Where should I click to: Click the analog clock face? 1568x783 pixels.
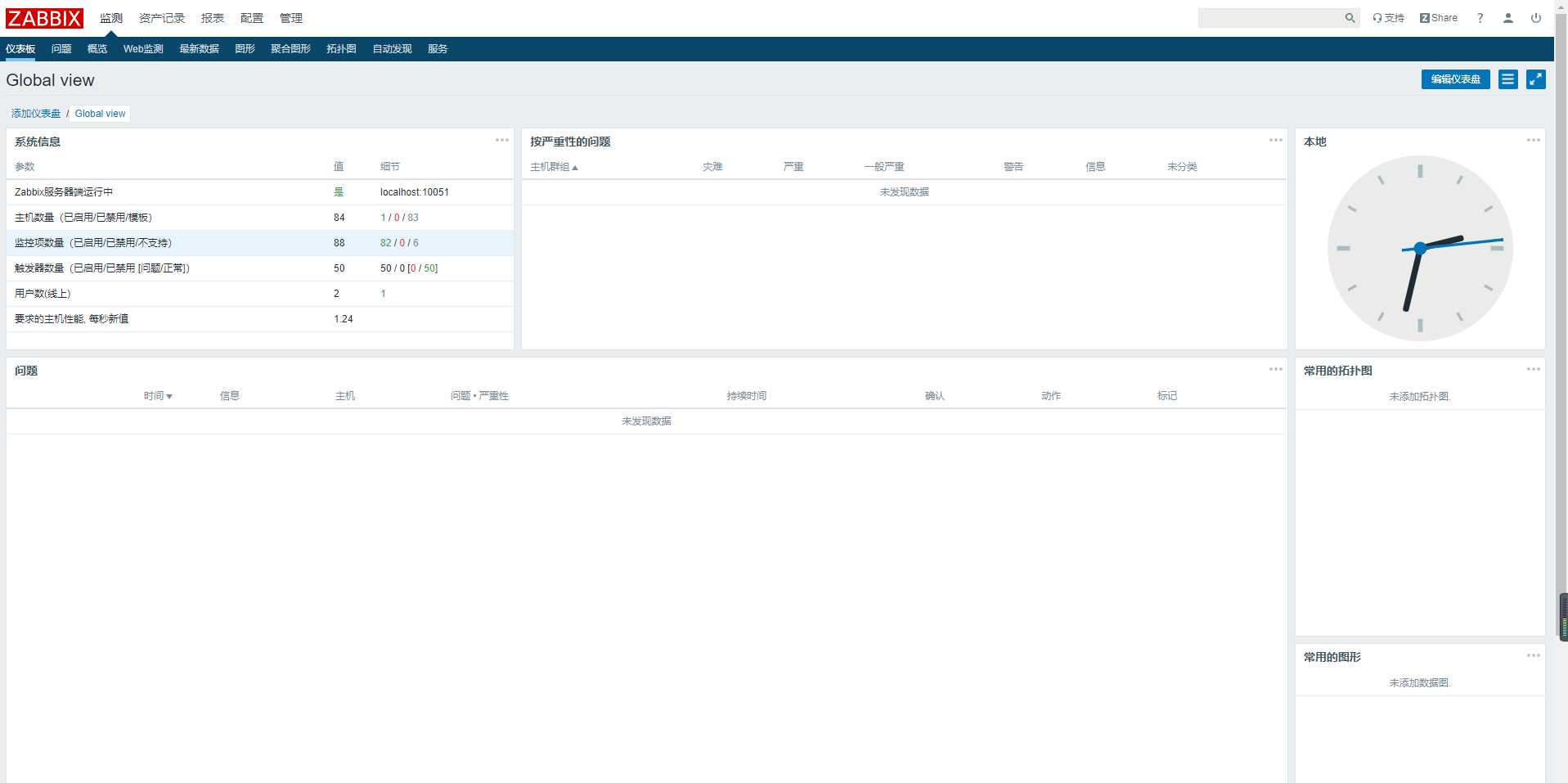tap(1420, 248)
